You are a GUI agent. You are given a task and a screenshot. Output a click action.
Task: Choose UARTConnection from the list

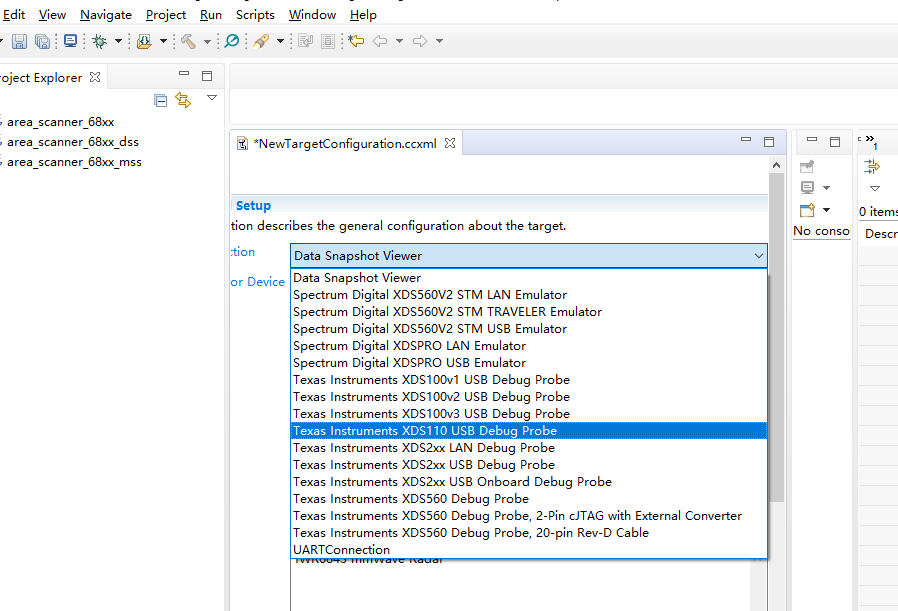341,550
